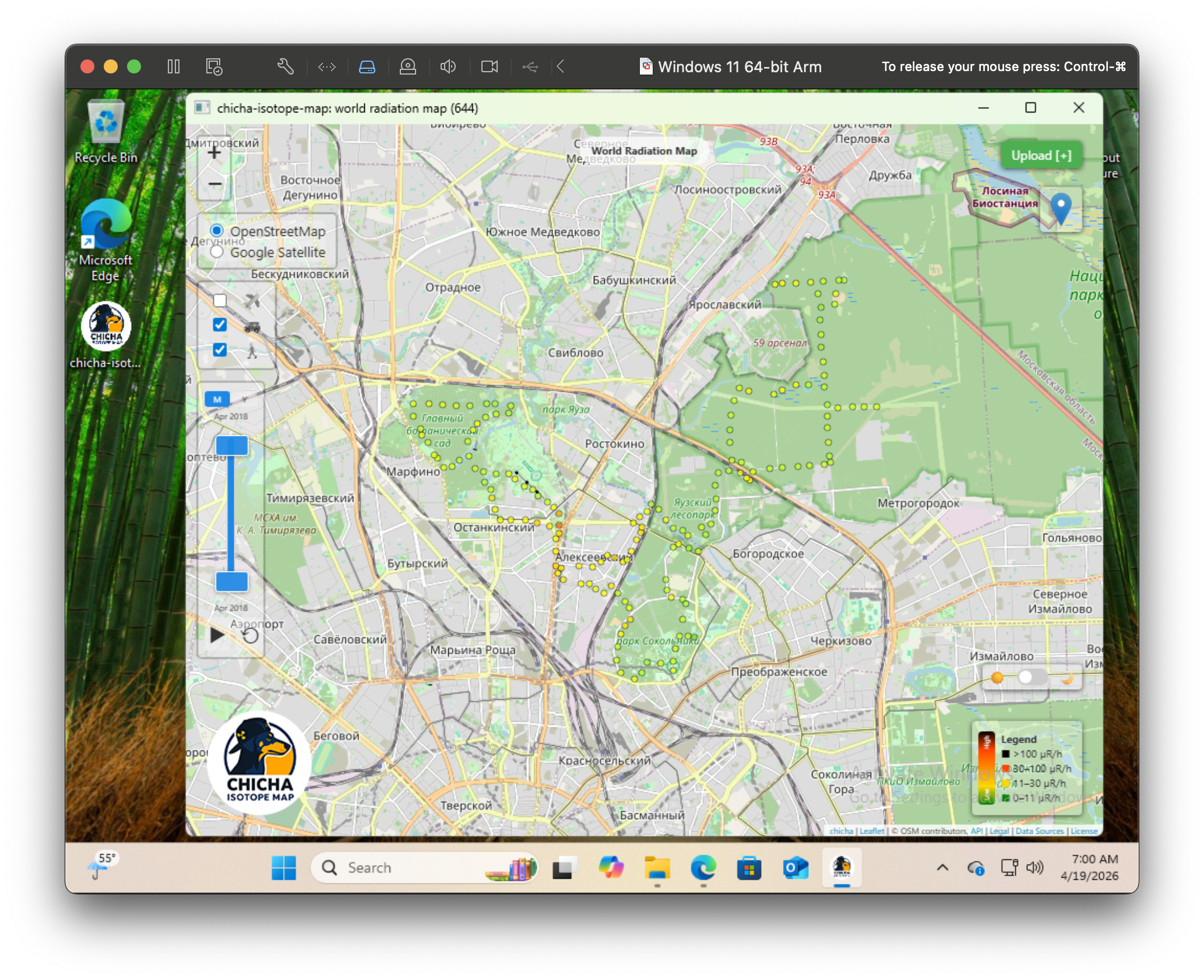
Task: Open the chicha attribution link
Action: pos(841,831)
